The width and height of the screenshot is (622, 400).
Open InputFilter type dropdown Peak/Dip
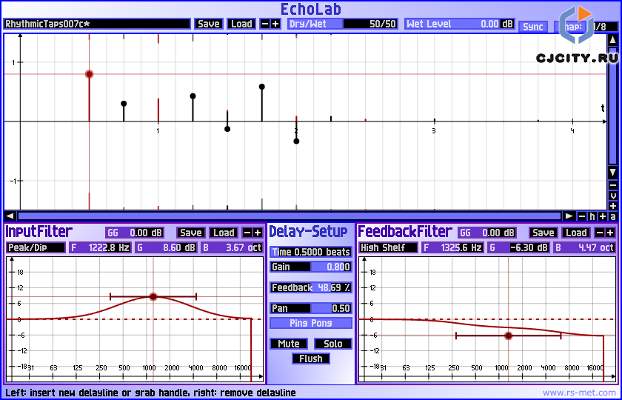point(35,248)
